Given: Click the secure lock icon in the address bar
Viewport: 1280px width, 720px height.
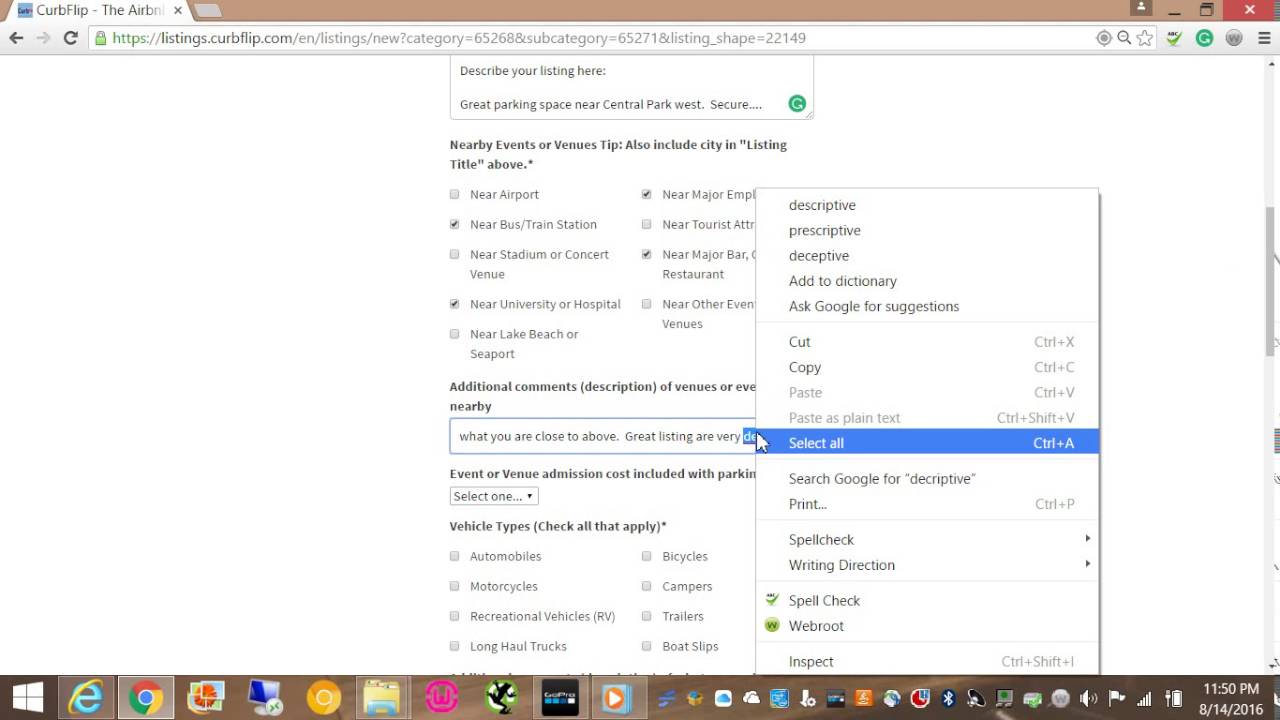Looking at the screenshot, I should [x=100, y=38].
